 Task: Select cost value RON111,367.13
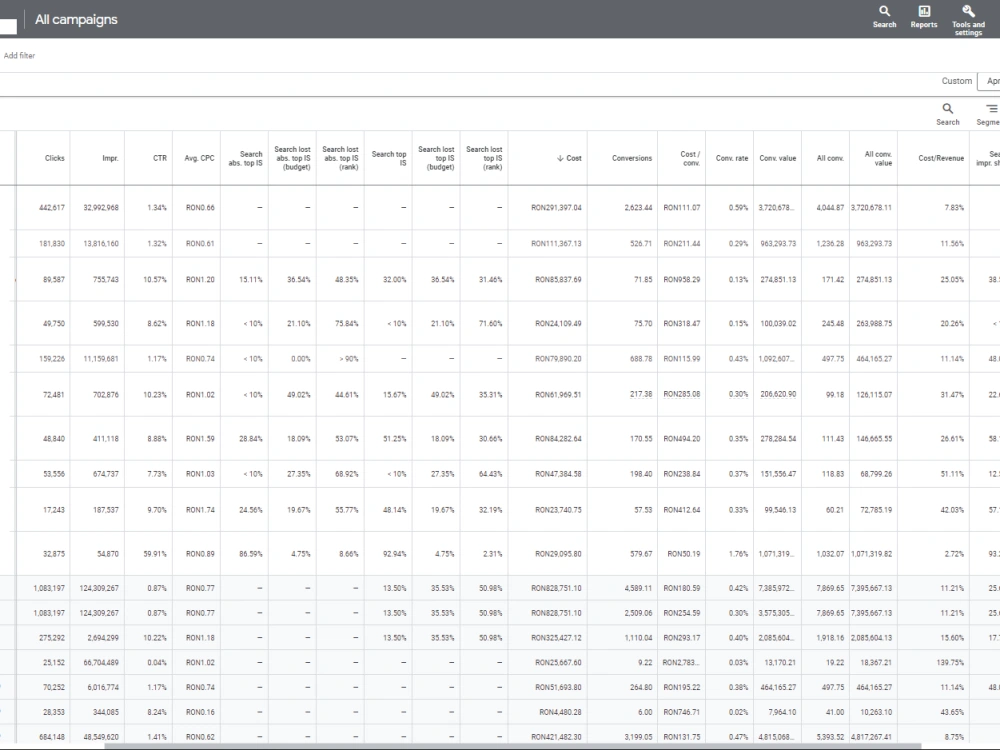coord(556,244)
